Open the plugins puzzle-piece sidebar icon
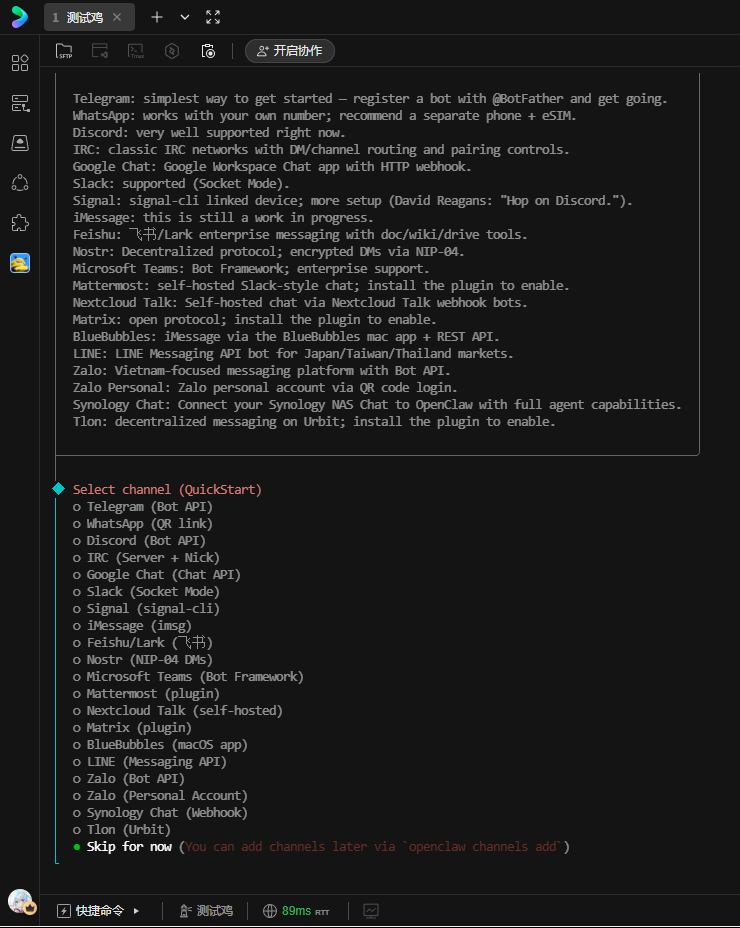740x928 pixels. point(20,223)
